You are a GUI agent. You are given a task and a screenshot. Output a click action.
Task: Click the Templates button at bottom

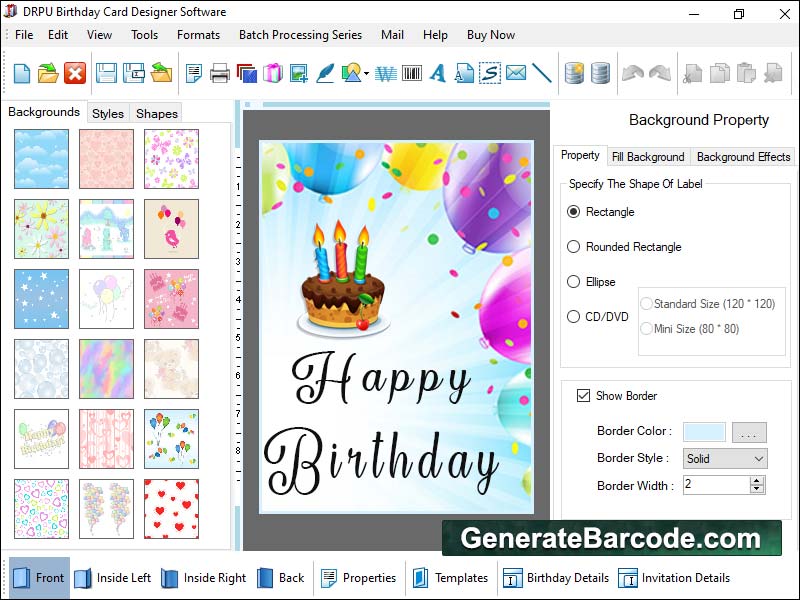coord(450,578)
